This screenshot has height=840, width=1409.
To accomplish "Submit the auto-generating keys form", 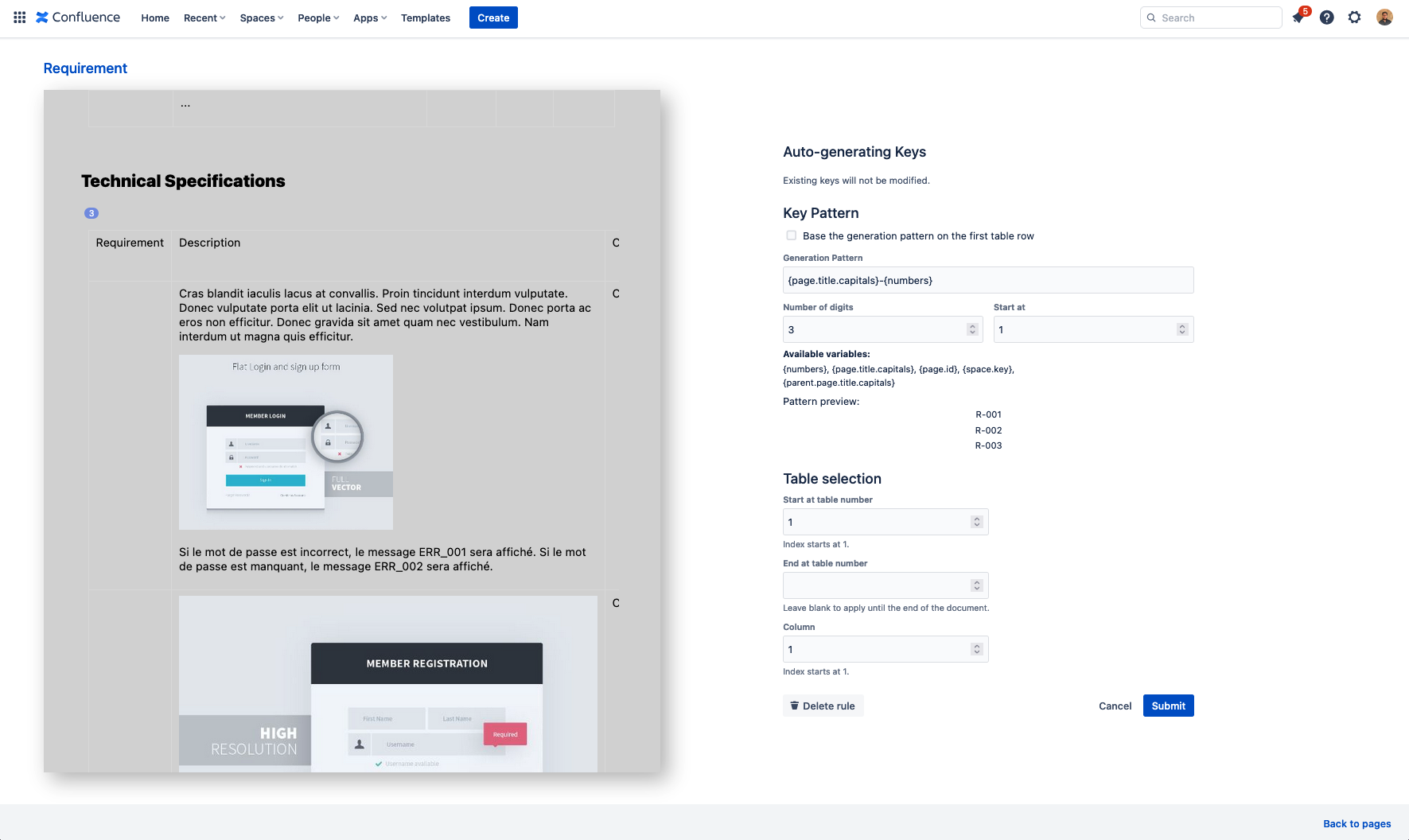I will (1168, 706).
